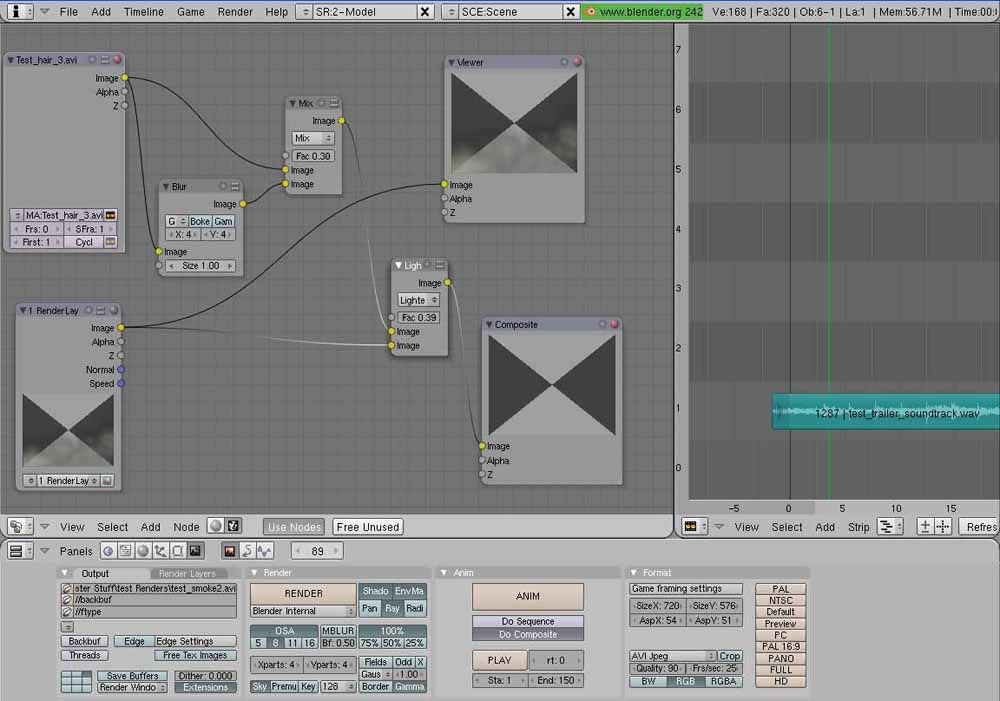This screenshot has height=701, width=1000.
Task: Click the Fac 0.30 slider on Mix node
Action: coord(312,156)
